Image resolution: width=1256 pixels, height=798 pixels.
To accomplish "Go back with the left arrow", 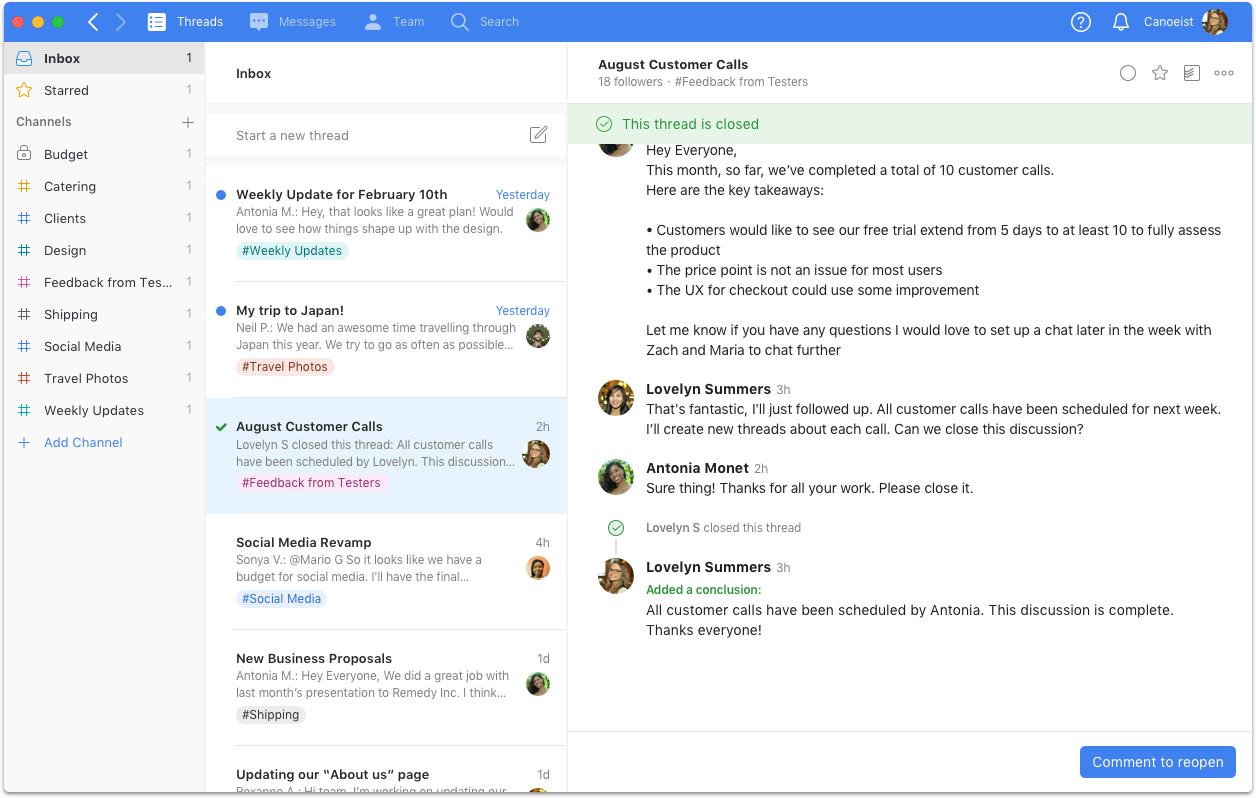I will tap(93, 21).
